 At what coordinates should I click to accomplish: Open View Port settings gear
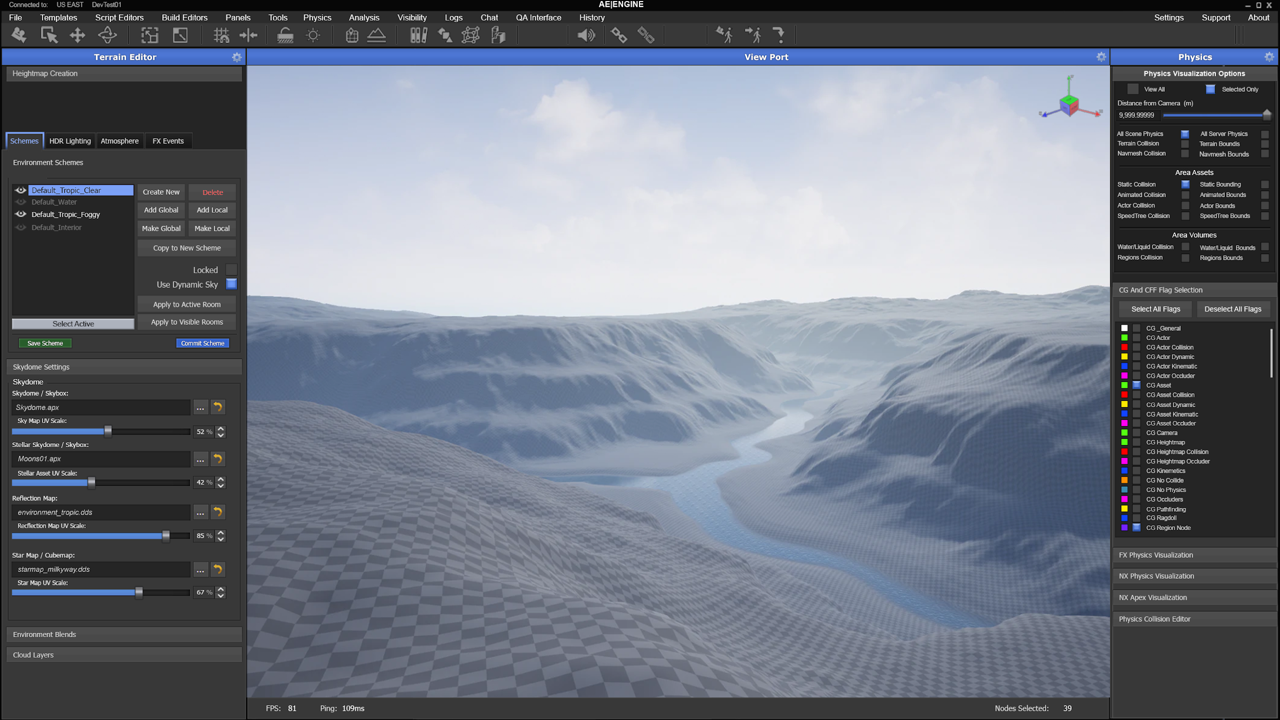coord(1101,57)
